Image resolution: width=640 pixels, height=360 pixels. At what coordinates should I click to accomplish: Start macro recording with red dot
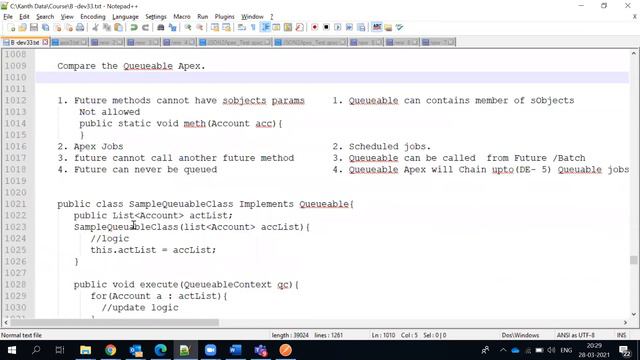315,27
